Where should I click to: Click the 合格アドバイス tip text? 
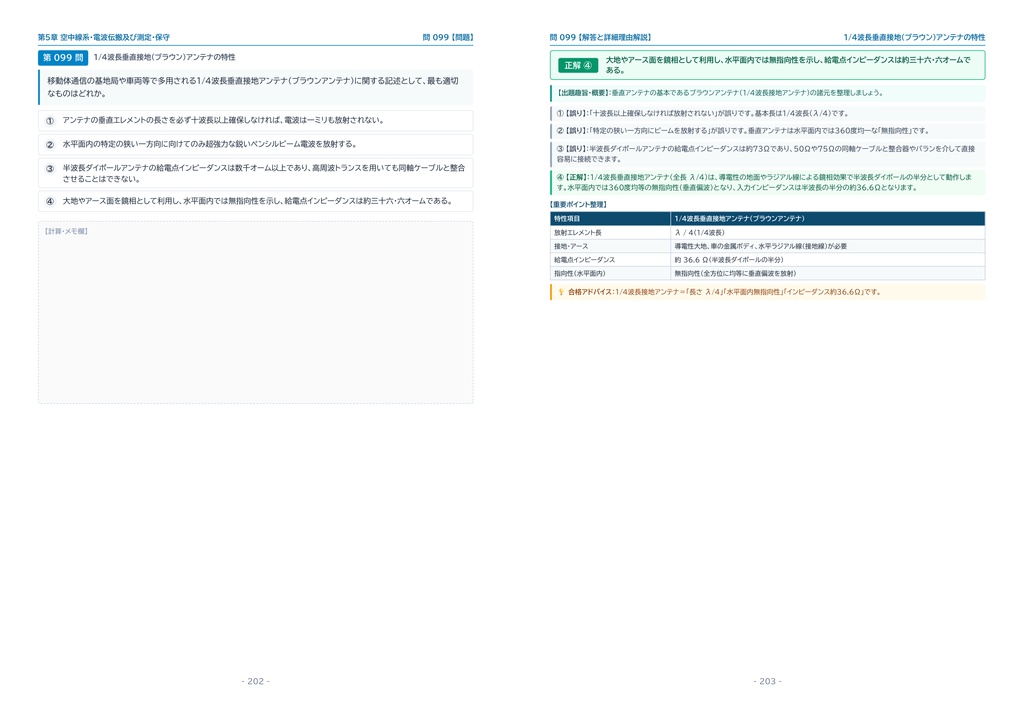(724, 292)
